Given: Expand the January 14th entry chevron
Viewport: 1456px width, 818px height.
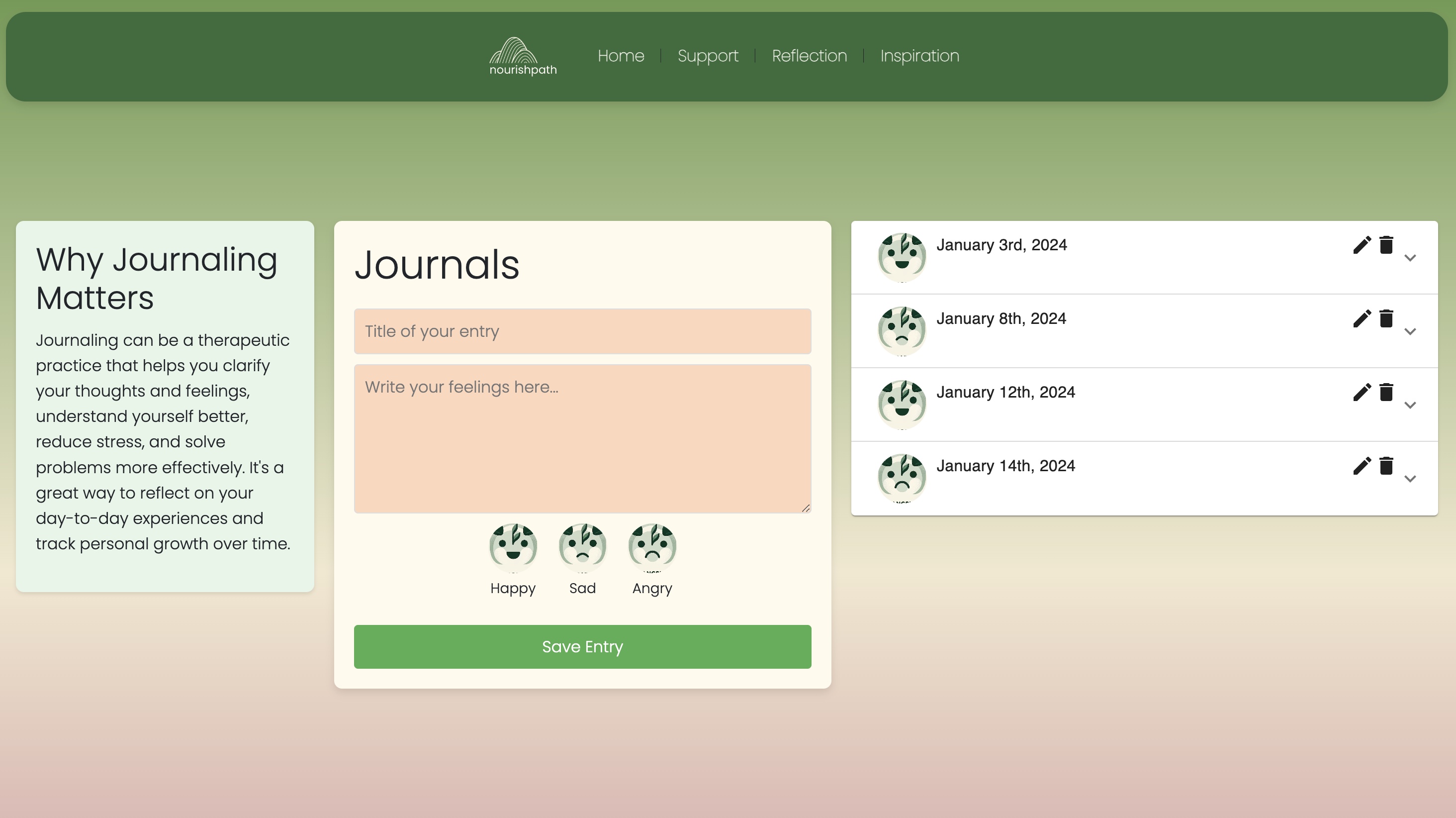Looking at the screenshot, I should coord(1410,479).
